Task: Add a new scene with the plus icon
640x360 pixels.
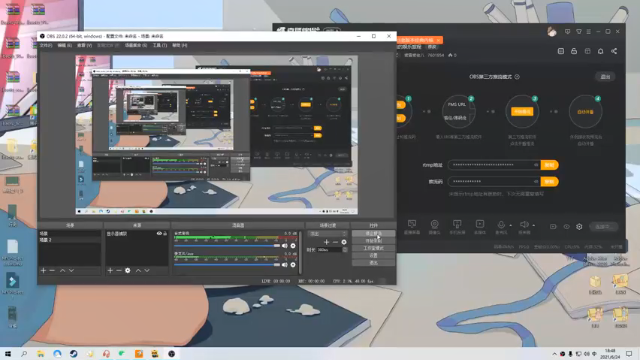Action: click(x=43, y=271)
